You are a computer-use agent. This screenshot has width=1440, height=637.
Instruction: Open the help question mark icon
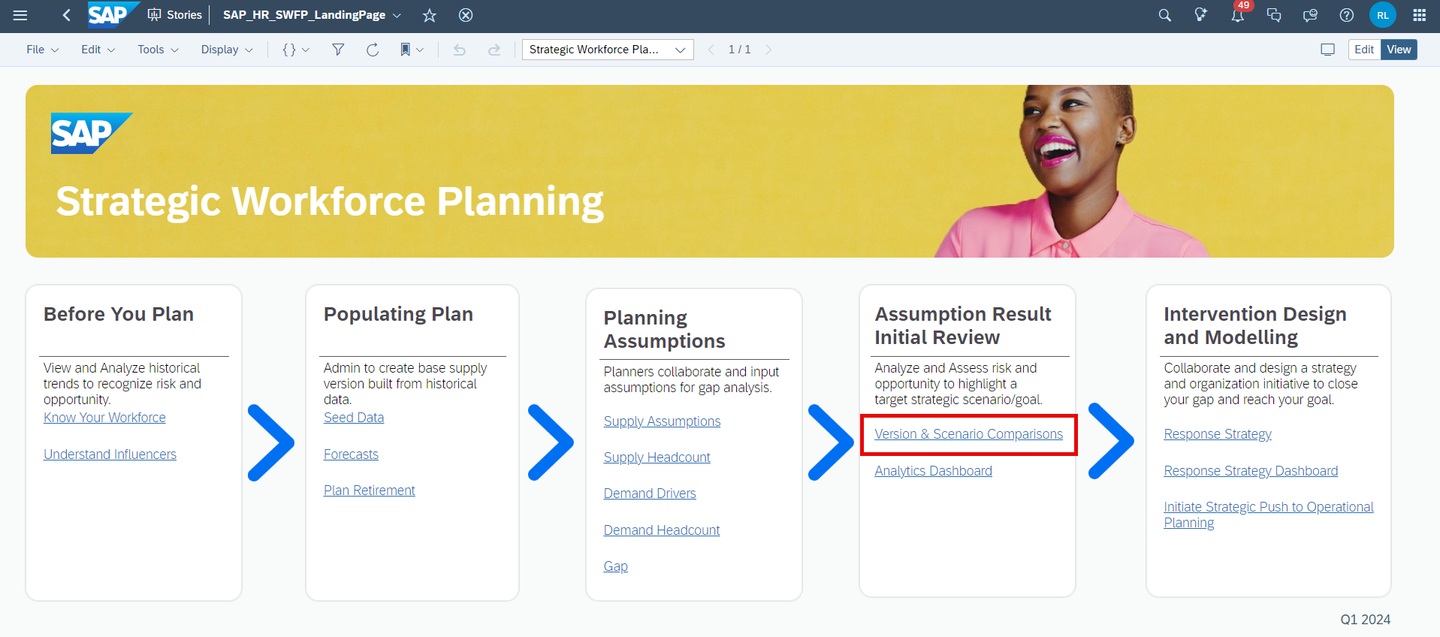click(1346, 15)
